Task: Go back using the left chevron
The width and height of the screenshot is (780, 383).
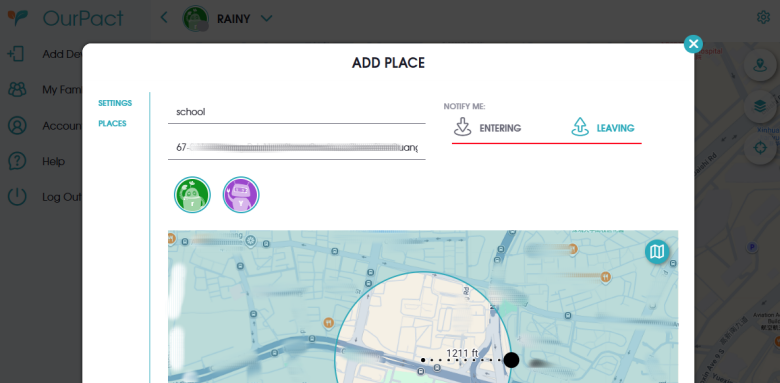Action: [164, 18]
